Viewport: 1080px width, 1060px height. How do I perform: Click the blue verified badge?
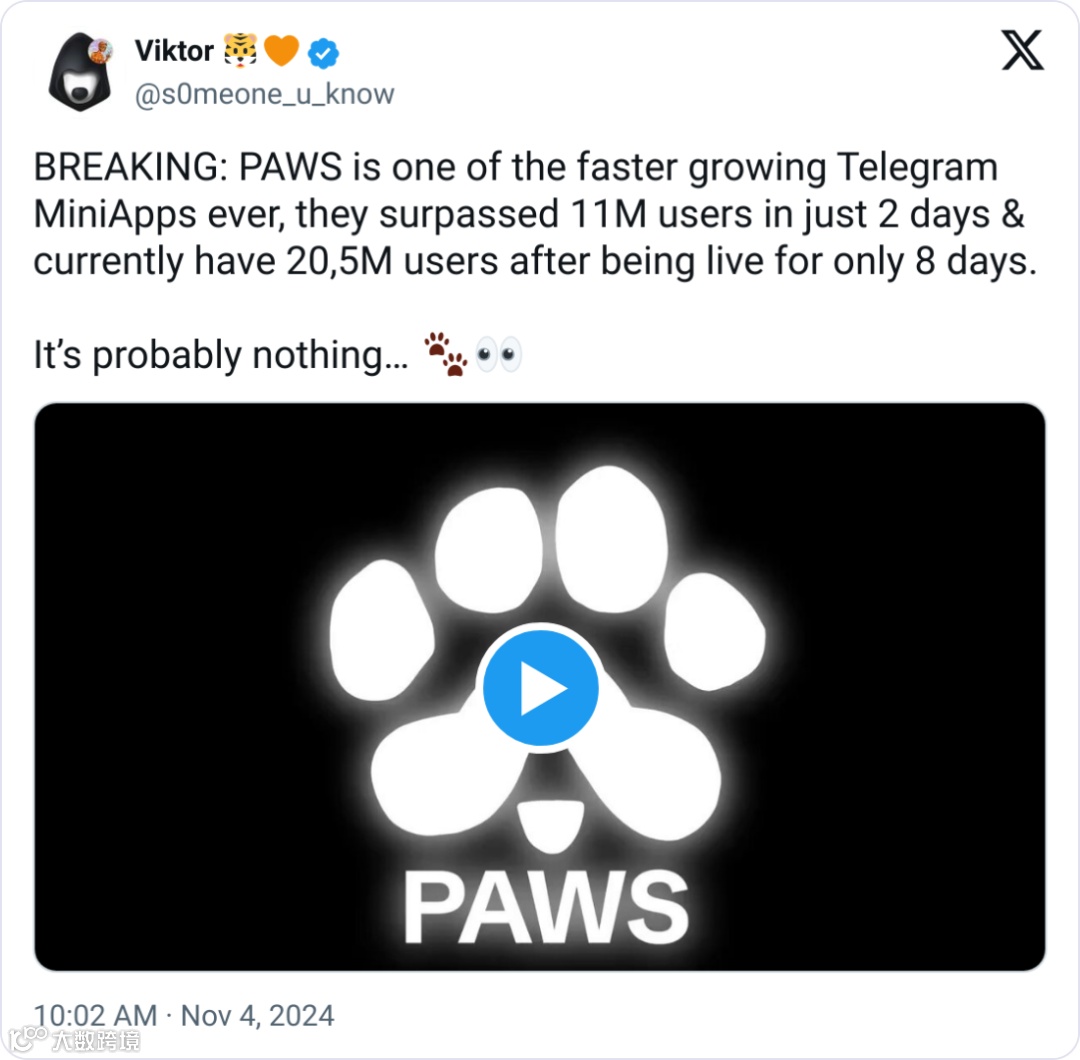323,52
